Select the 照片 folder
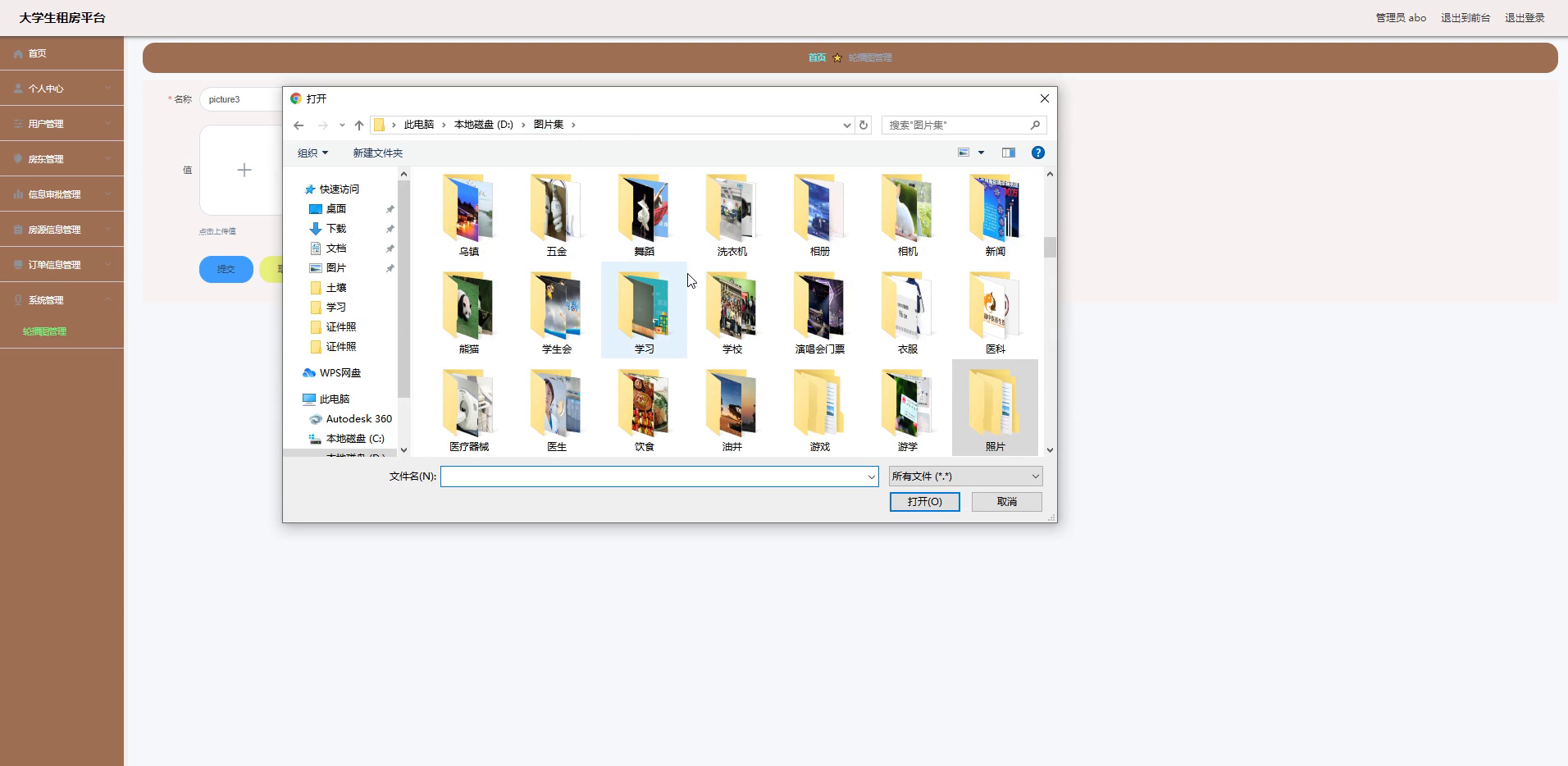 995,408
